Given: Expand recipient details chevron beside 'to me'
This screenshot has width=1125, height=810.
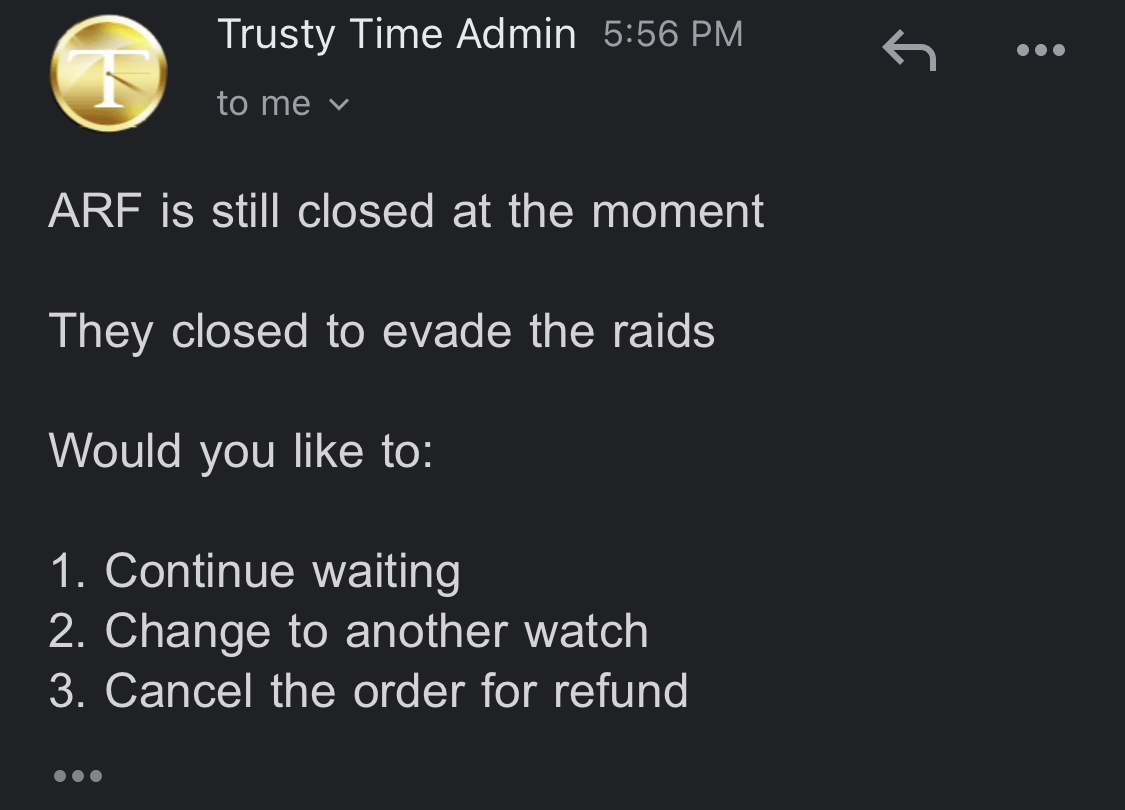Looking at the screenshot, I should pos(339,105).
